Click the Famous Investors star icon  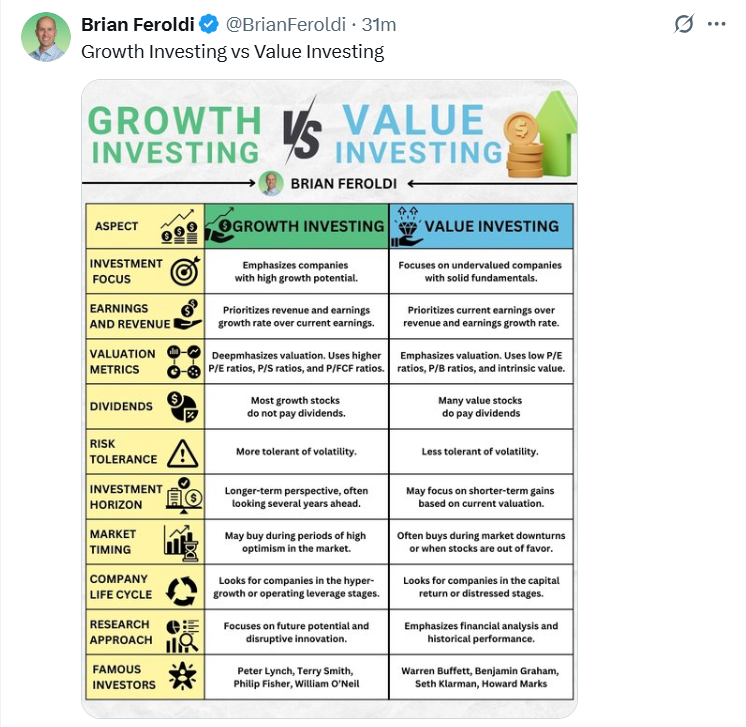click(x=182, y=676)
